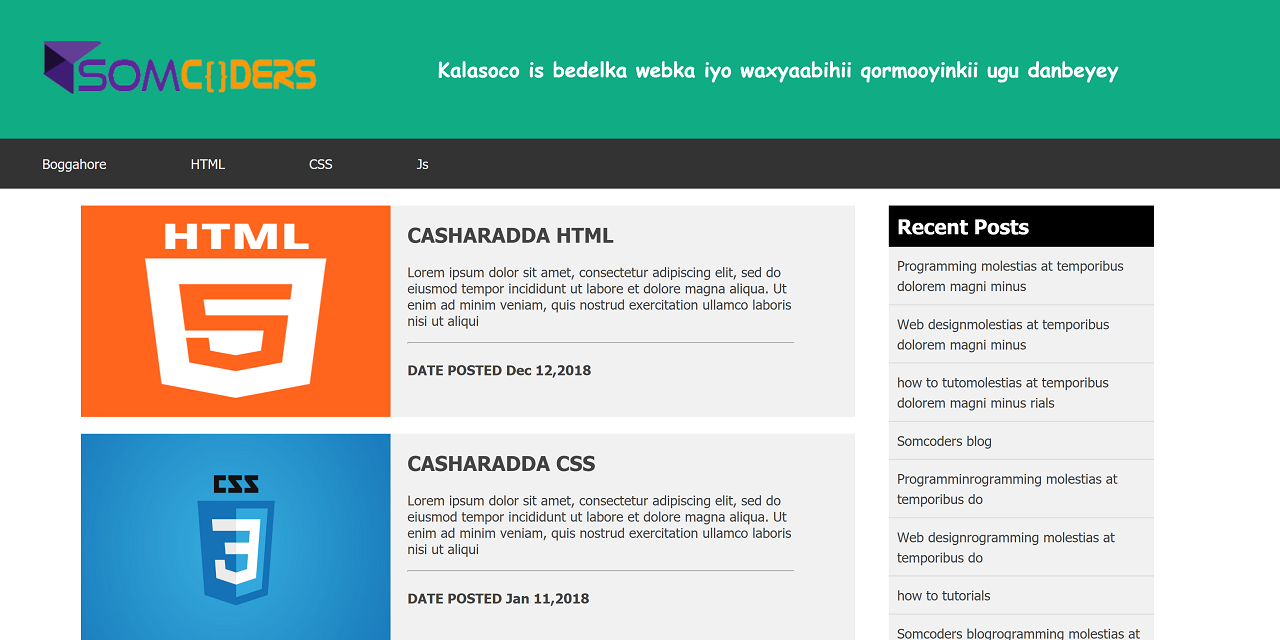Open the CASHARADDA HTML article heading

pos(510,235)
